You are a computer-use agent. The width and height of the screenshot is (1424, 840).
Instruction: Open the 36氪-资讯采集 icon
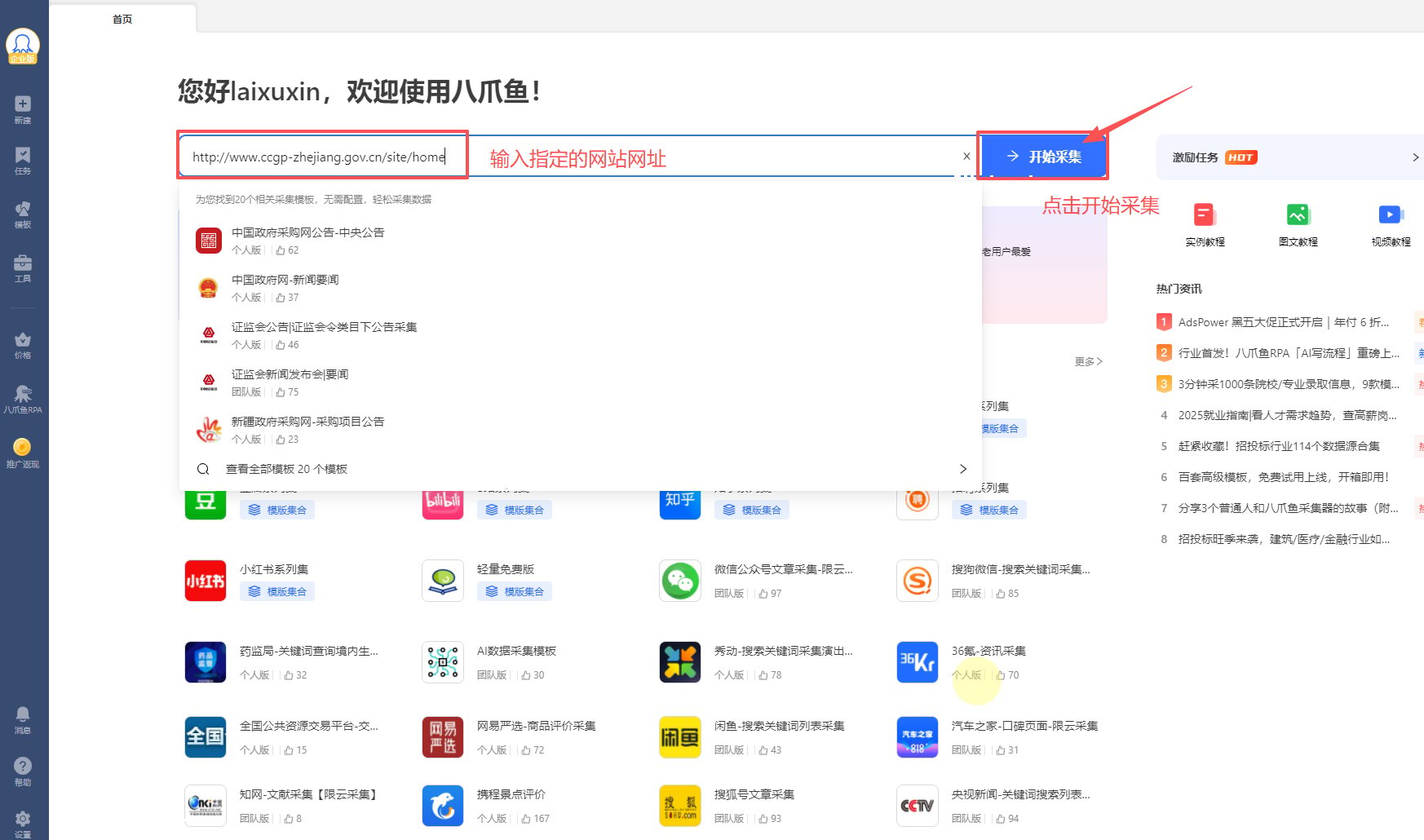click(x=918, y=662)
